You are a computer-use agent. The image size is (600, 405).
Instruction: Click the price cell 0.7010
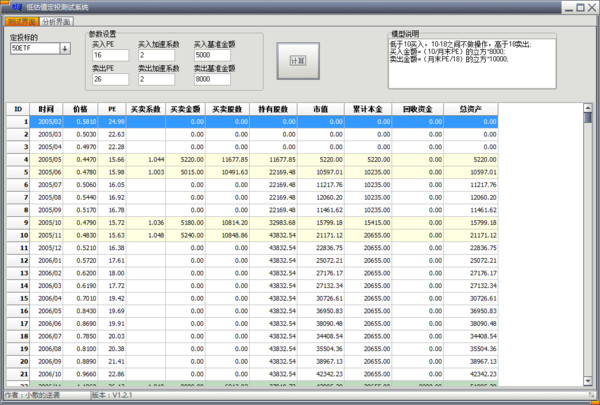(x=80, y=299)
